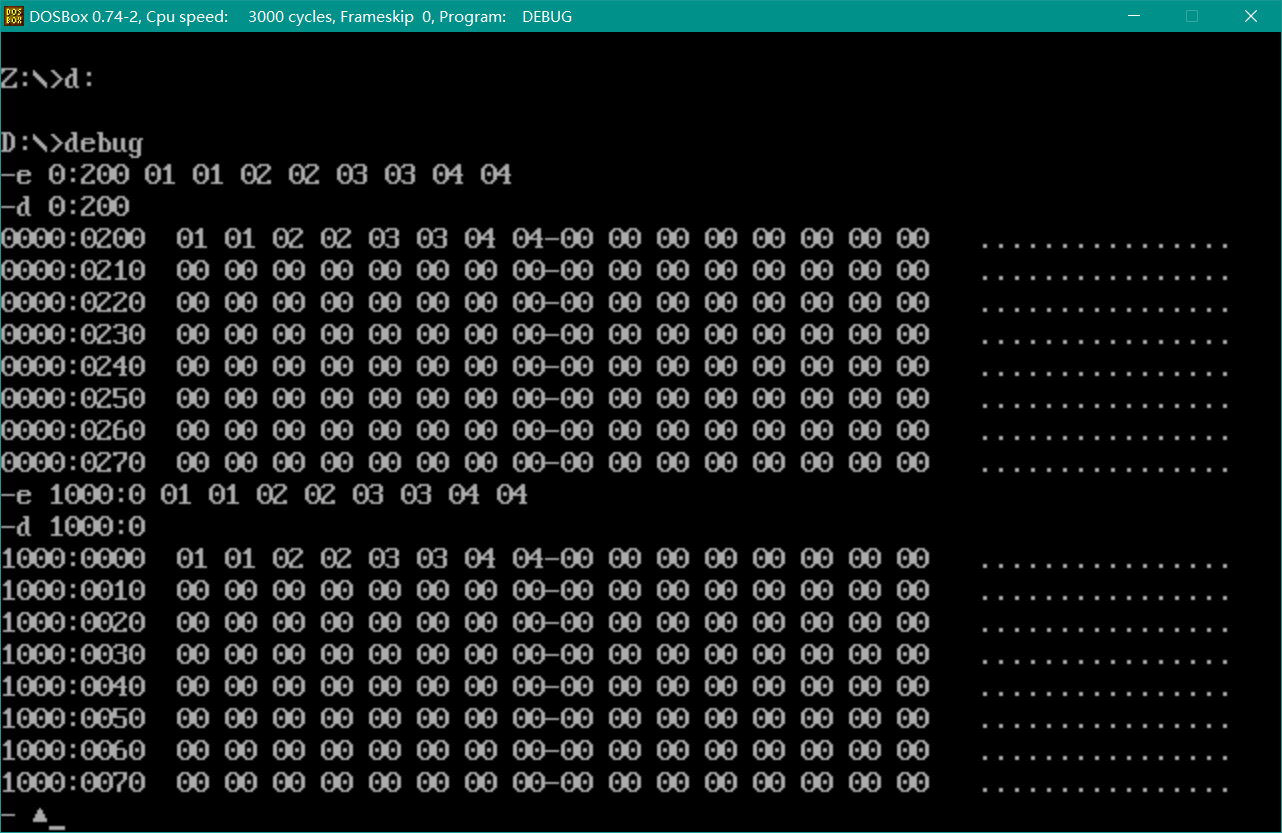Click the '-e 0:200 01 01 02...' command
Image resolution: width=1282 pixels, height=833 pixels.
tap(256, 175)
